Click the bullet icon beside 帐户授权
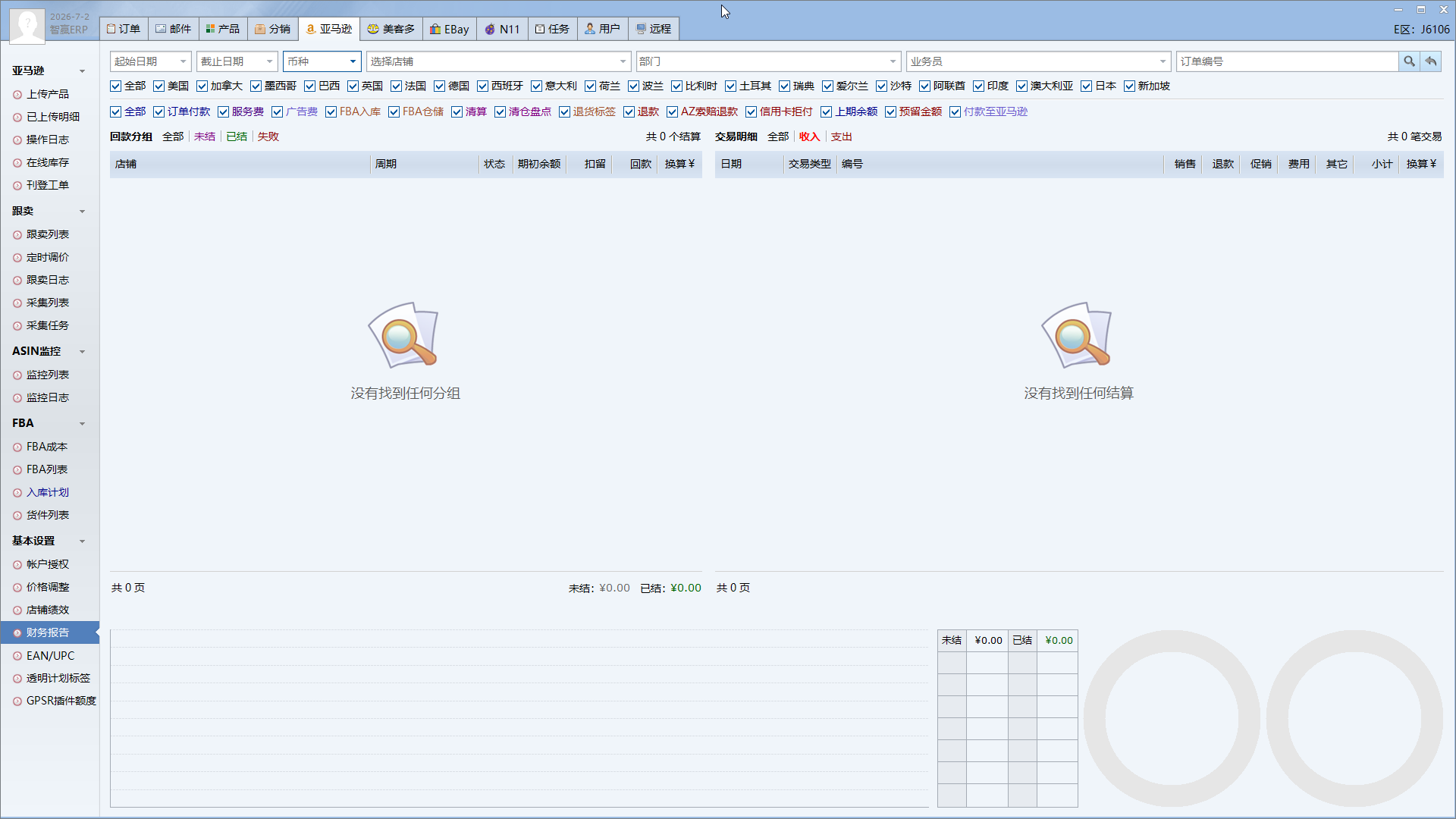Viewport: 1456px width, 819px height. point(17,565)
